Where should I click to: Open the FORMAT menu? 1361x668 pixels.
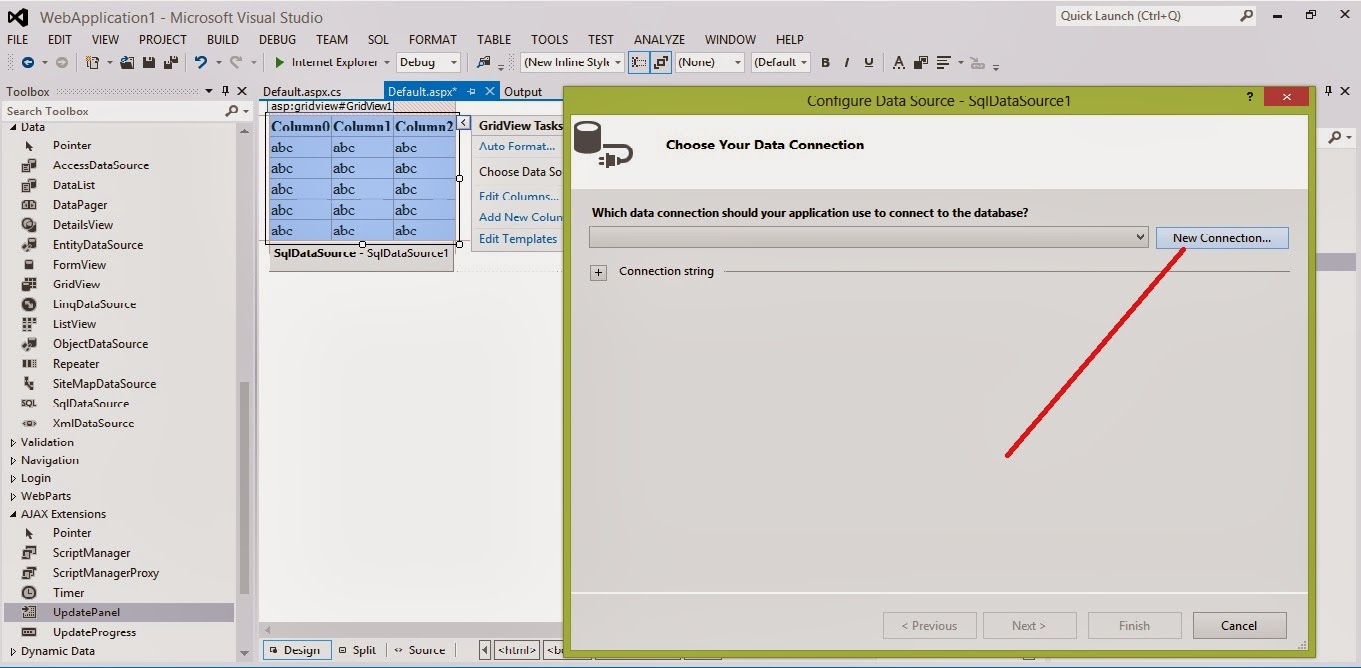click(x=433, y=39)
